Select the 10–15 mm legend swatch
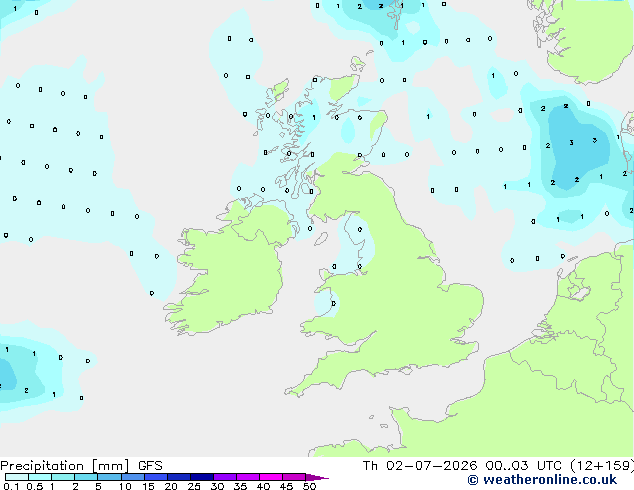This screenshot has width=634, height=490. (133, 477)
